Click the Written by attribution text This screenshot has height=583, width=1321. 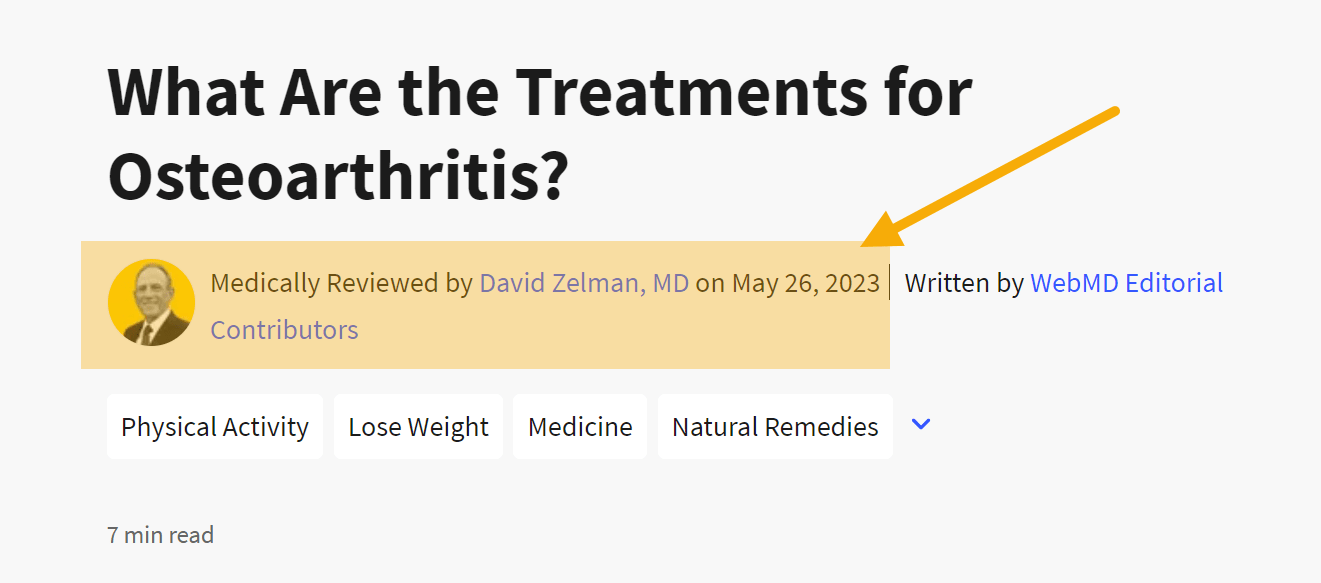click(x=960, y=283)
